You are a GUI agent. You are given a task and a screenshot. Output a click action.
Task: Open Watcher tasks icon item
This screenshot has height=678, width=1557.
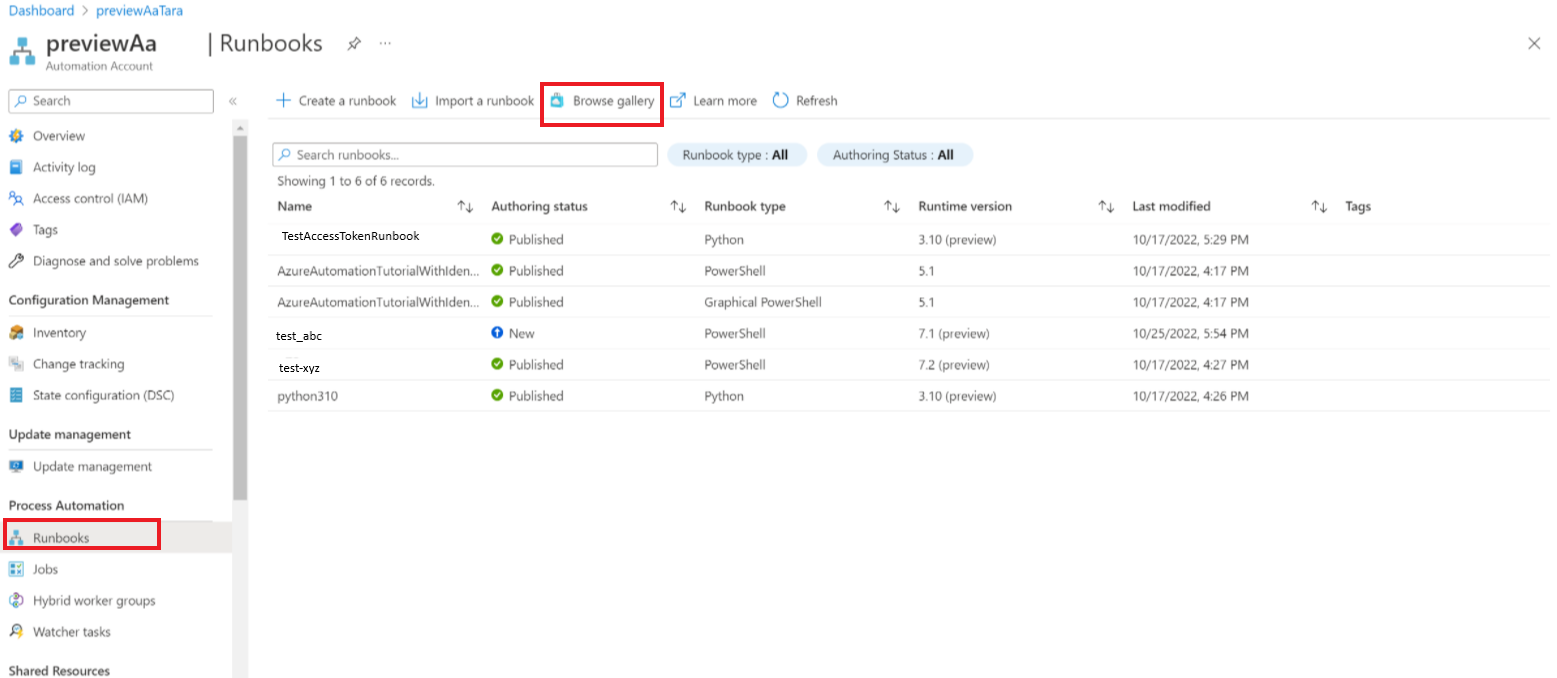(x=16, y=632)
